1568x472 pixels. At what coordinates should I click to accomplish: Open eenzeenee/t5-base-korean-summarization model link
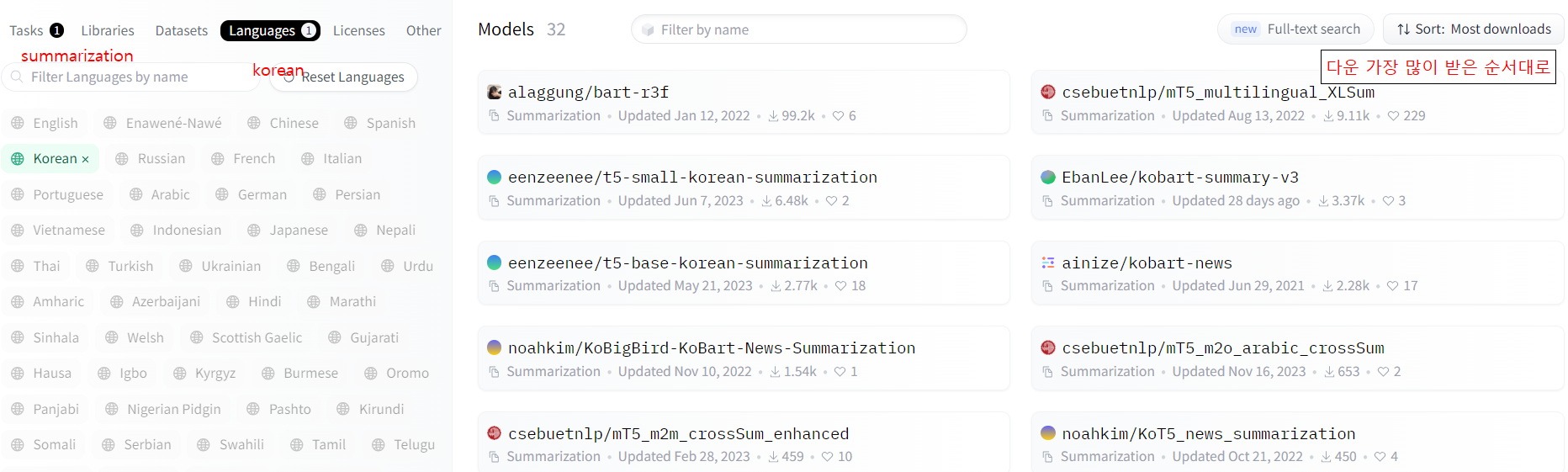[x=687, y=263]
